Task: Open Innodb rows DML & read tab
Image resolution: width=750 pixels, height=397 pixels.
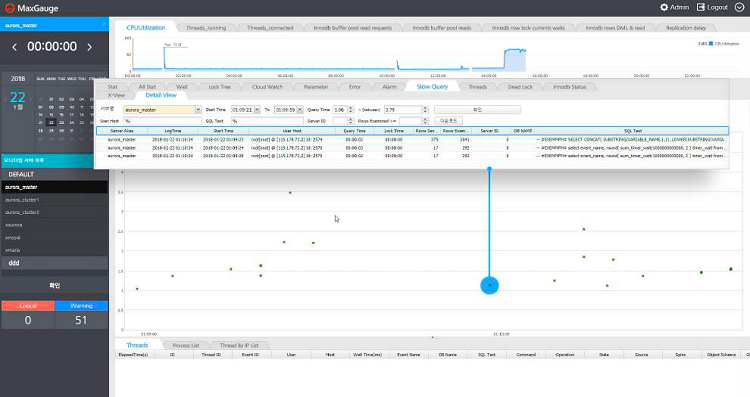Action: (615, 28)
